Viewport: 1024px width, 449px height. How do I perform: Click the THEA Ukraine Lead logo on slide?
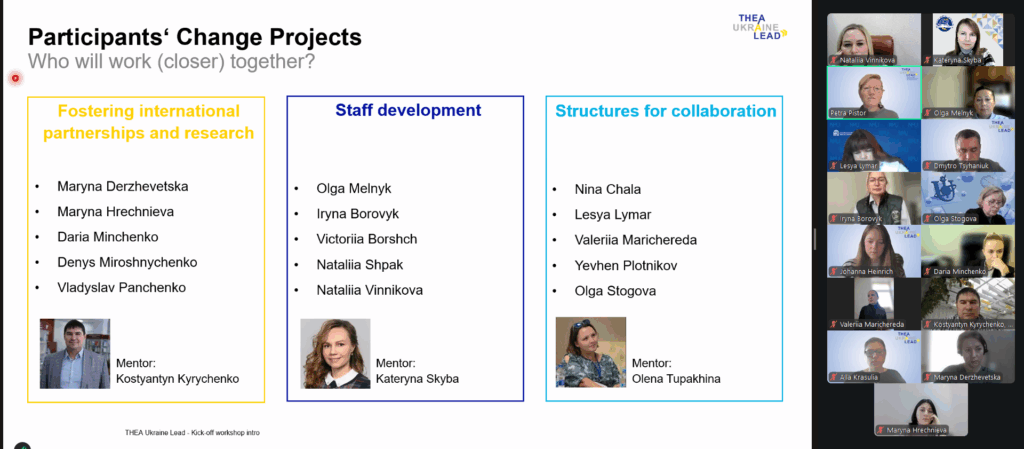tap(761, 26)
